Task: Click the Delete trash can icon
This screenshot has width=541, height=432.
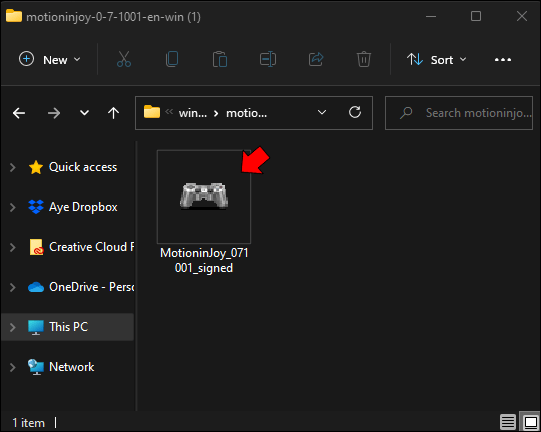Action: (x=364, y=59)
